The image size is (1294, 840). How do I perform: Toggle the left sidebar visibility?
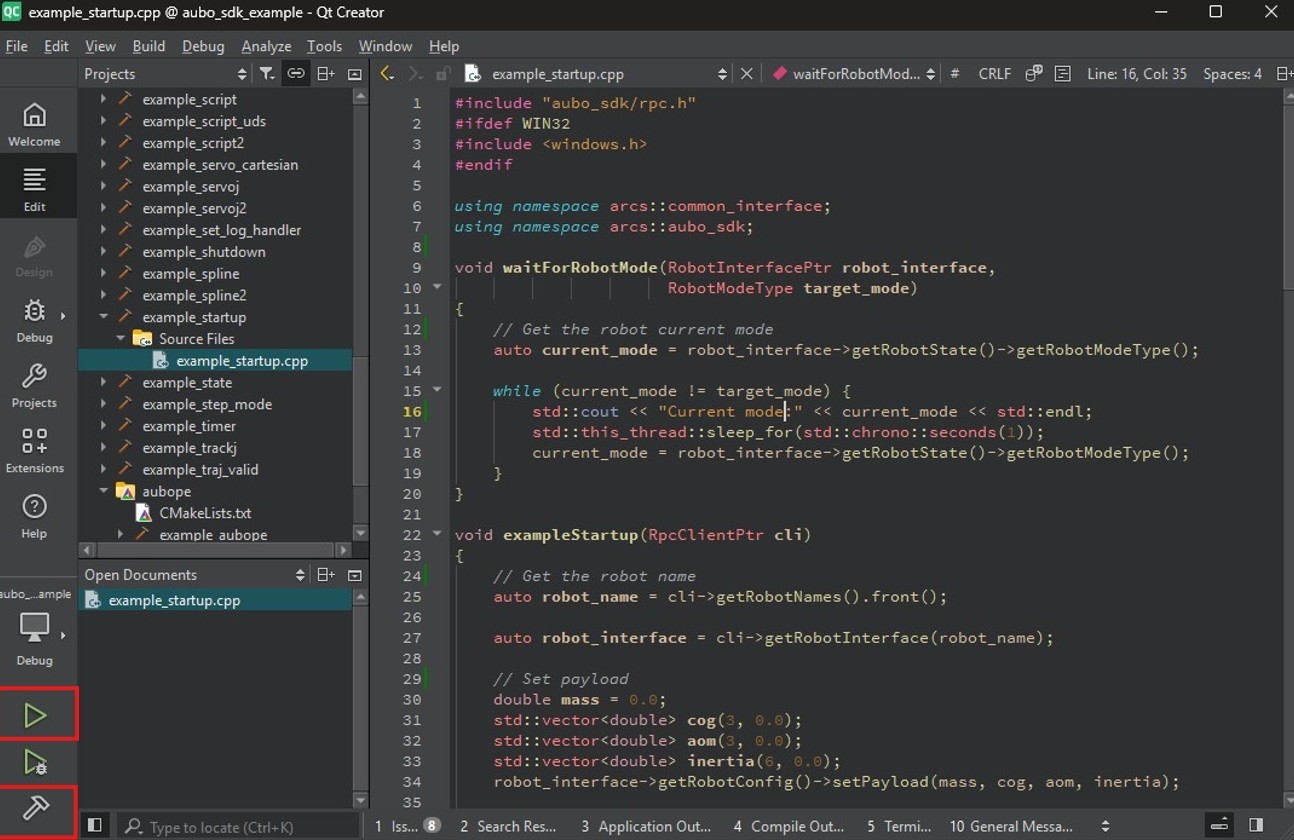click(x=94, y=826)
